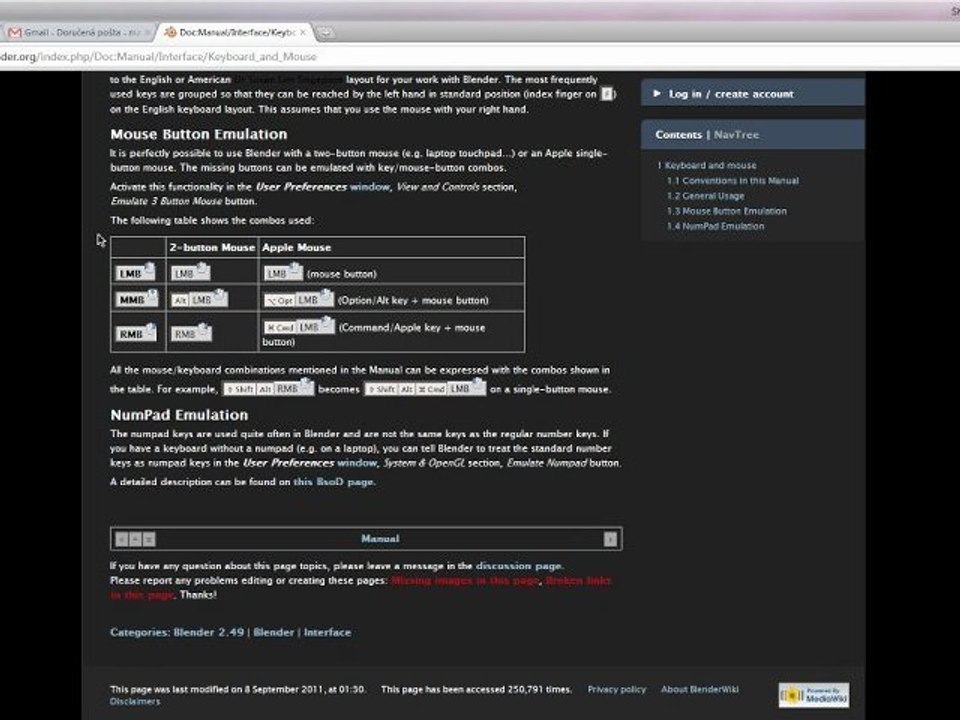Close the Doc:Manual/Interface tab
The width and height of the screenshot is (960, 720).
[x=303, y=32]
